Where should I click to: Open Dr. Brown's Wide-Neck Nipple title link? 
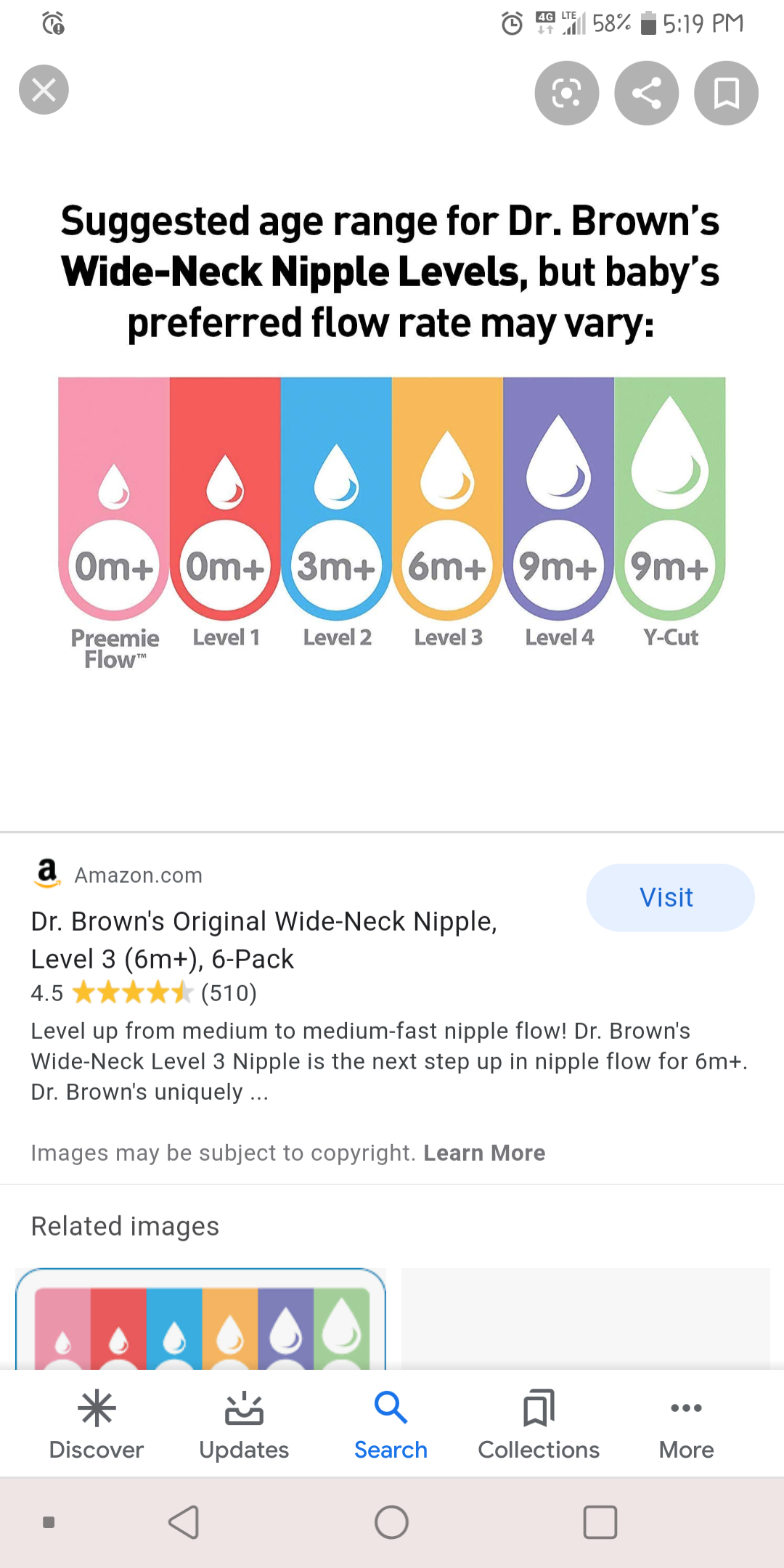(264, 940)
